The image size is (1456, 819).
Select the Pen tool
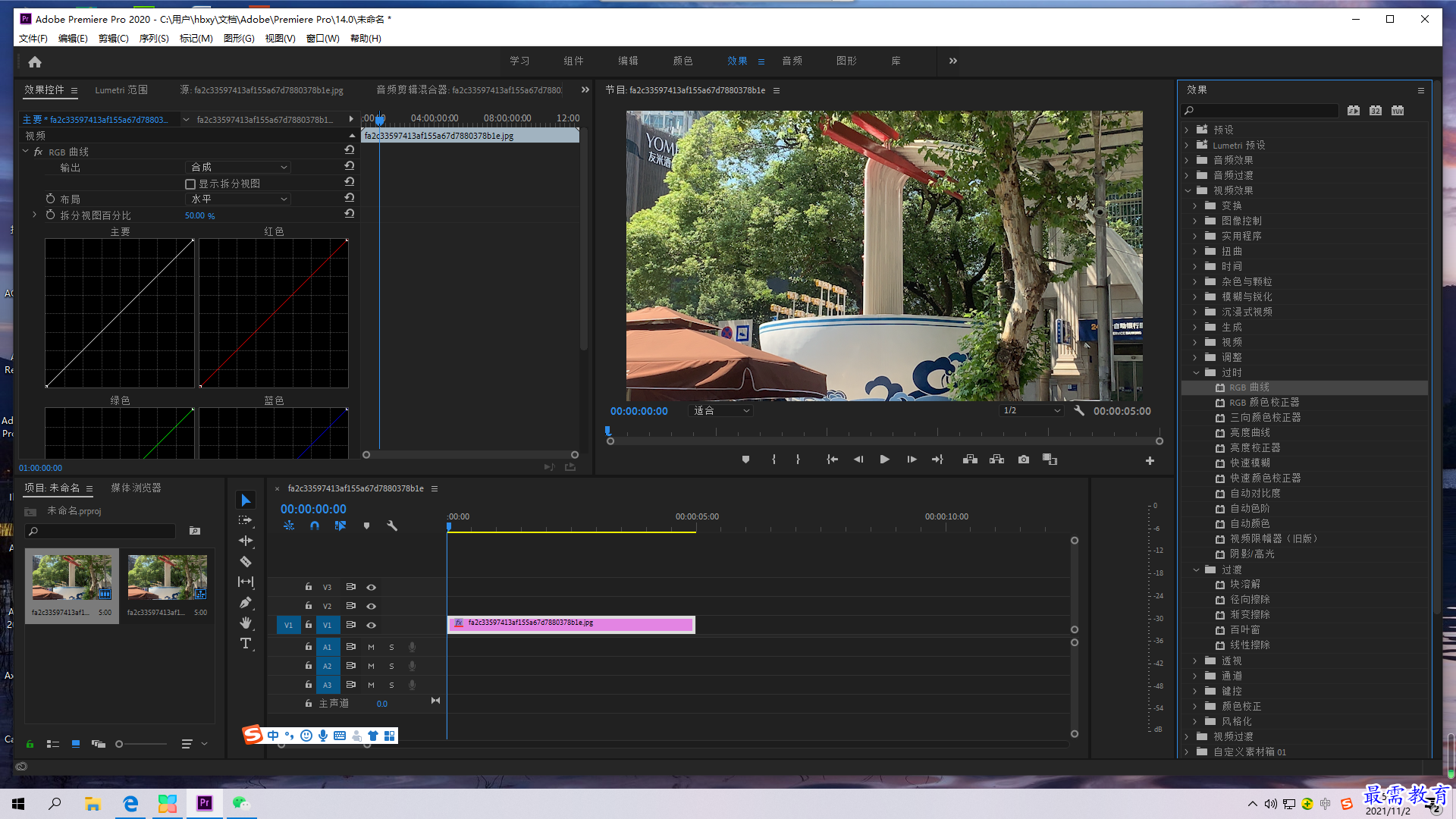tap(246, 603)
